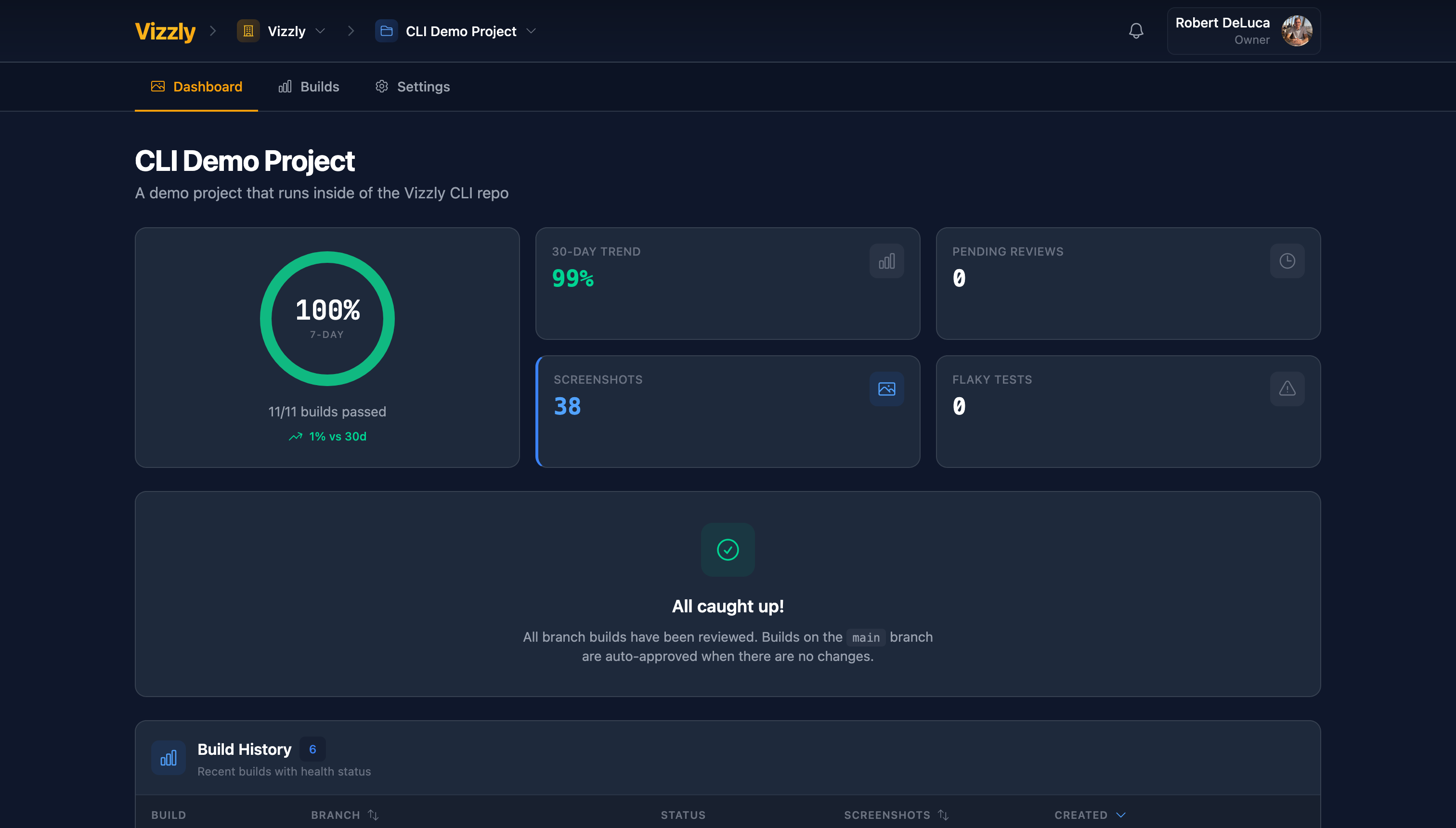Open the Created column sort dropdown
The image size is (1456, 828).
tap(1121, 815)
